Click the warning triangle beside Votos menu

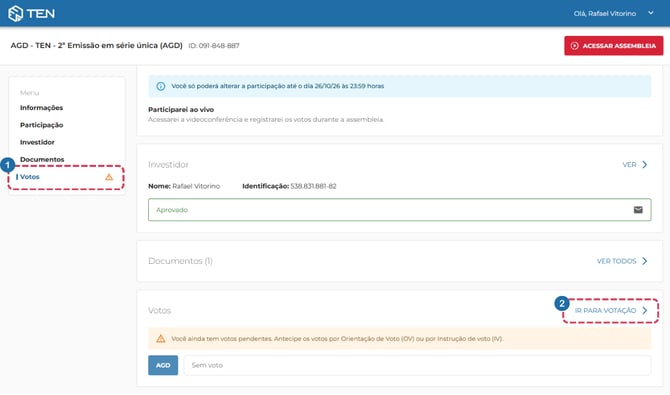point(109,177)
